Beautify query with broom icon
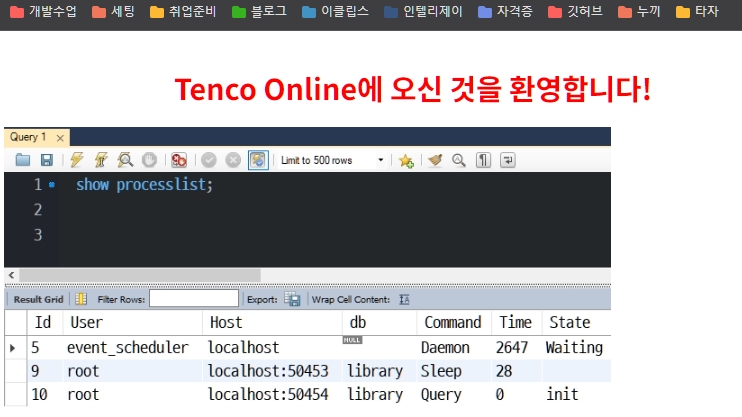The image size is (742, 417). pyautogui.click(x=435, y=160)
